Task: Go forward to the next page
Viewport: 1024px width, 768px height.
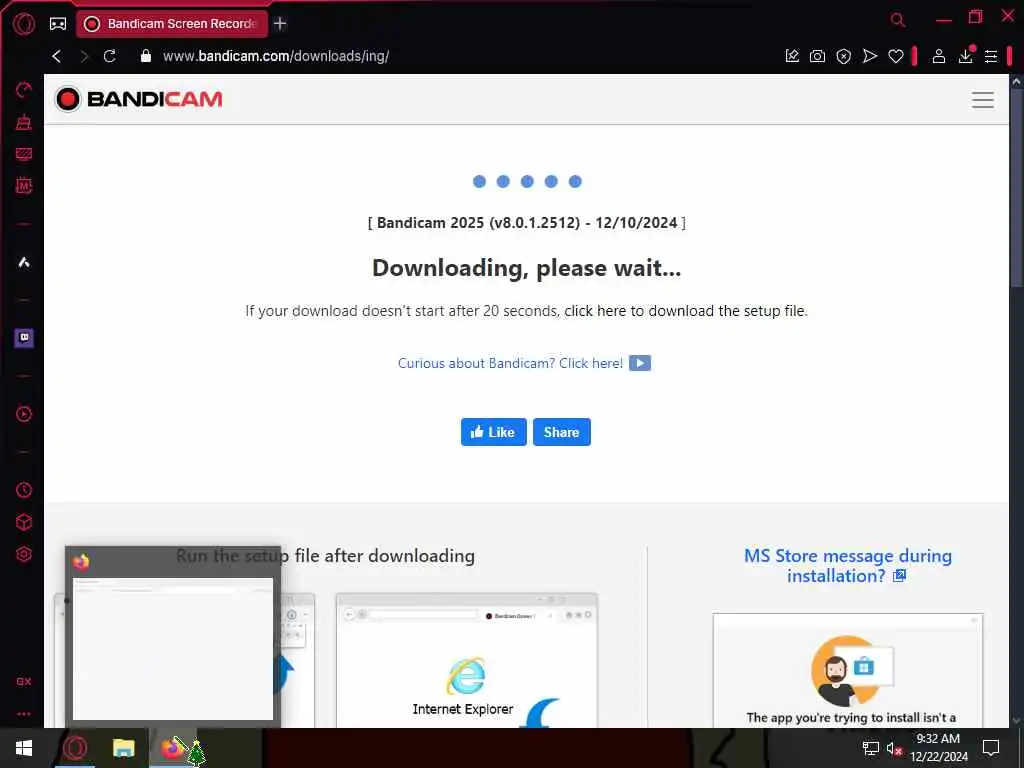Action: (84, 56)
